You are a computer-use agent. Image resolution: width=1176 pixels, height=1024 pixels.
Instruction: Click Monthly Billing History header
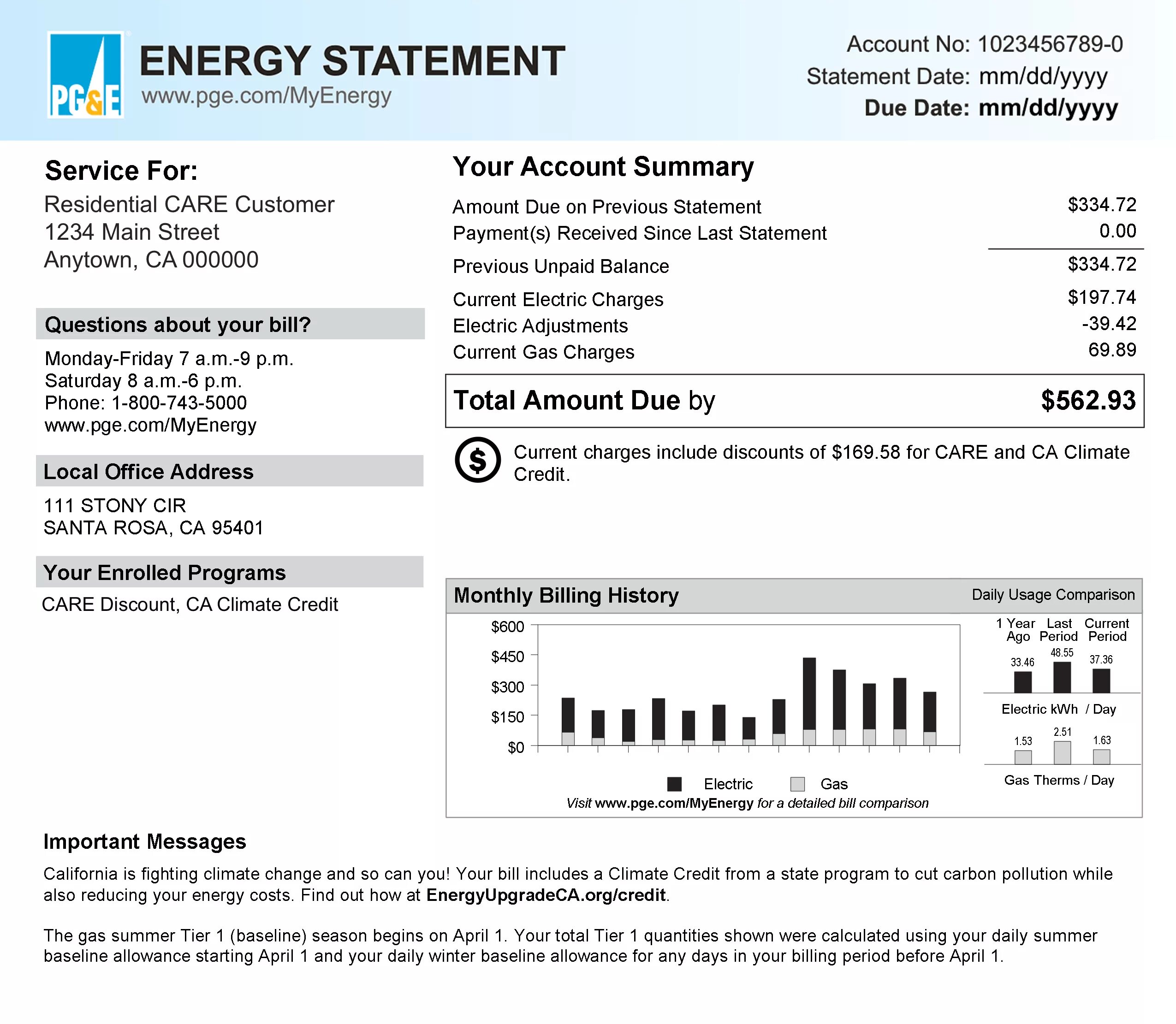566,595
